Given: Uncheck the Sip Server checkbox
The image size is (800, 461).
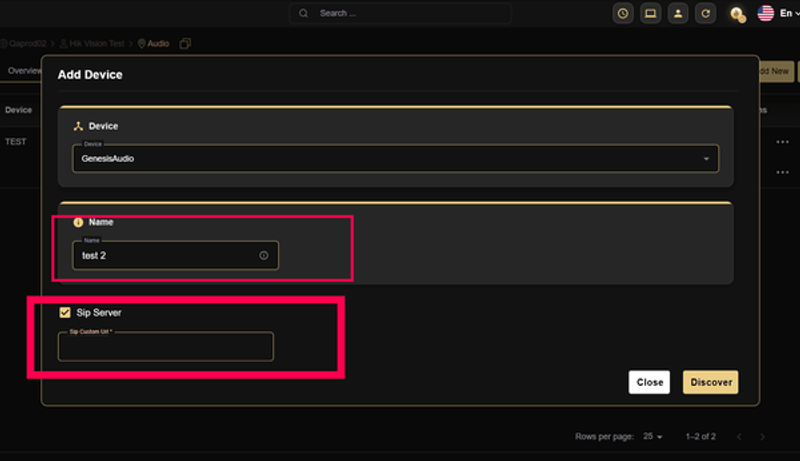Looking at the screenshot, I should (x=65, y=313).
